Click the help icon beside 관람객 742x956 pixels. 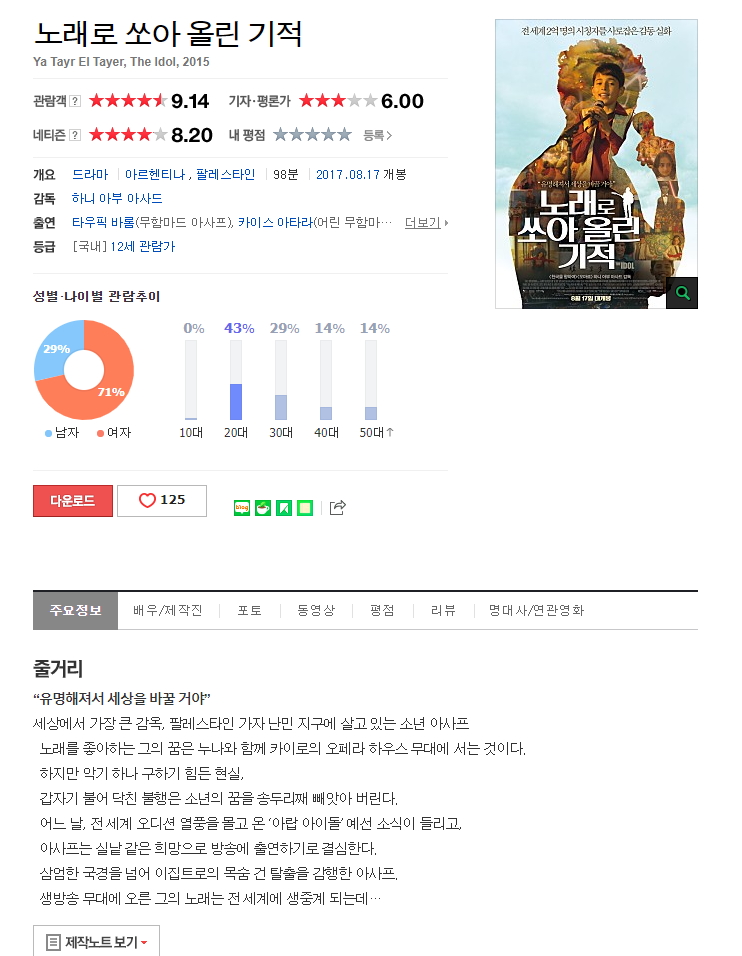tap(75, 101)
